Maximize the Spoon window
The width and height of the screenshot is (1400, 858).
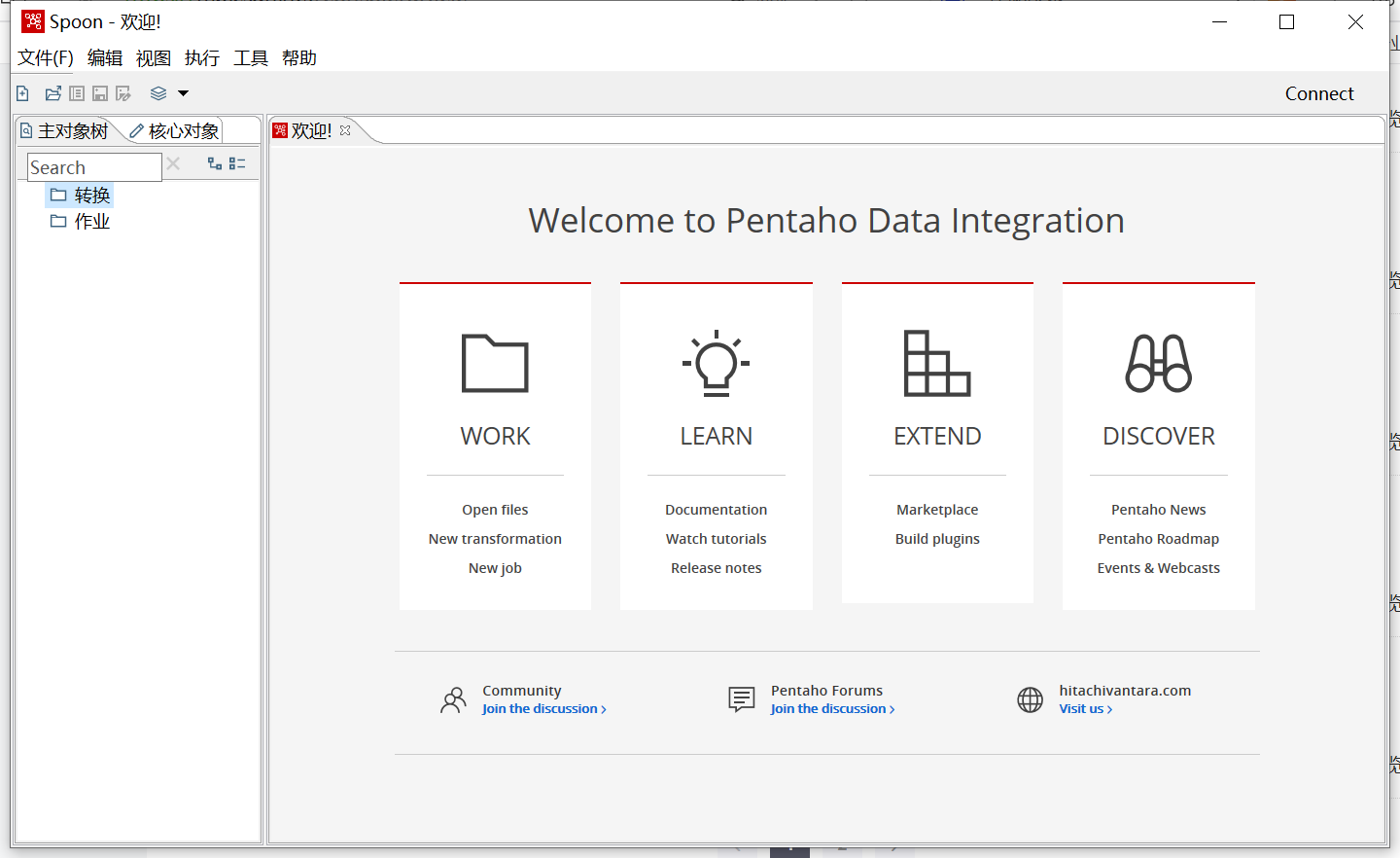(x=1286, y=21)
